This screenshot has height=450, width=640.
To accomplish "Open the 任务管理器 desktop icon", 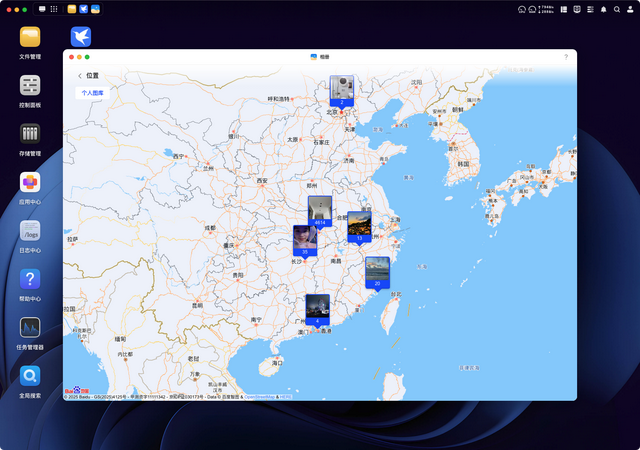I will (x=30, y=327).
